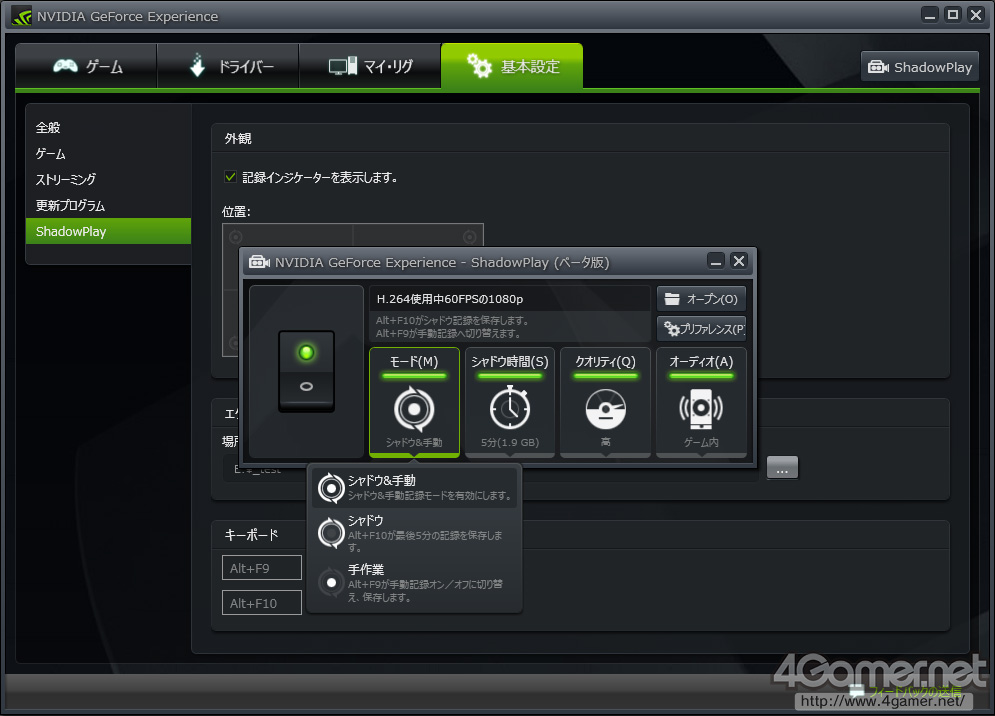Click the audio speaker icon
Viewport: 995px width, 716px height.
coord(701,409)
